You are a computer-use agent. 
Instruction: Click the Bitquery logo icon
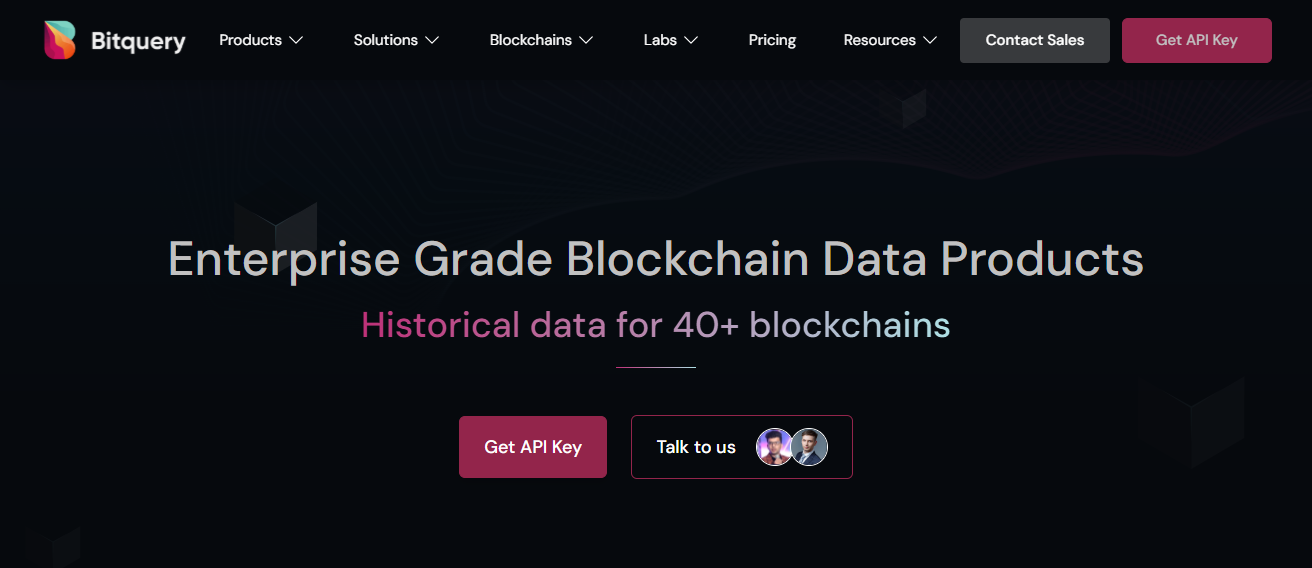point(60,40)
